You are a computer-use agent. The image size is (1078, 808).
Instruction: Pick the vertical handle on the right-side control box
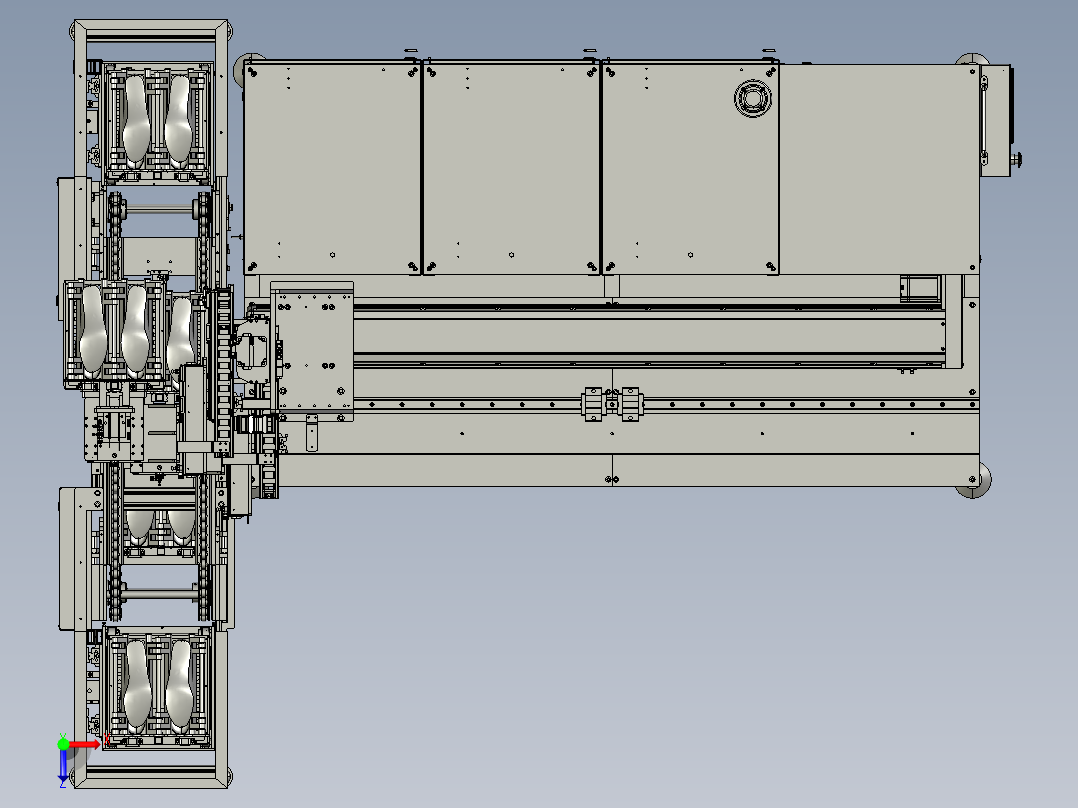[984, 120]
